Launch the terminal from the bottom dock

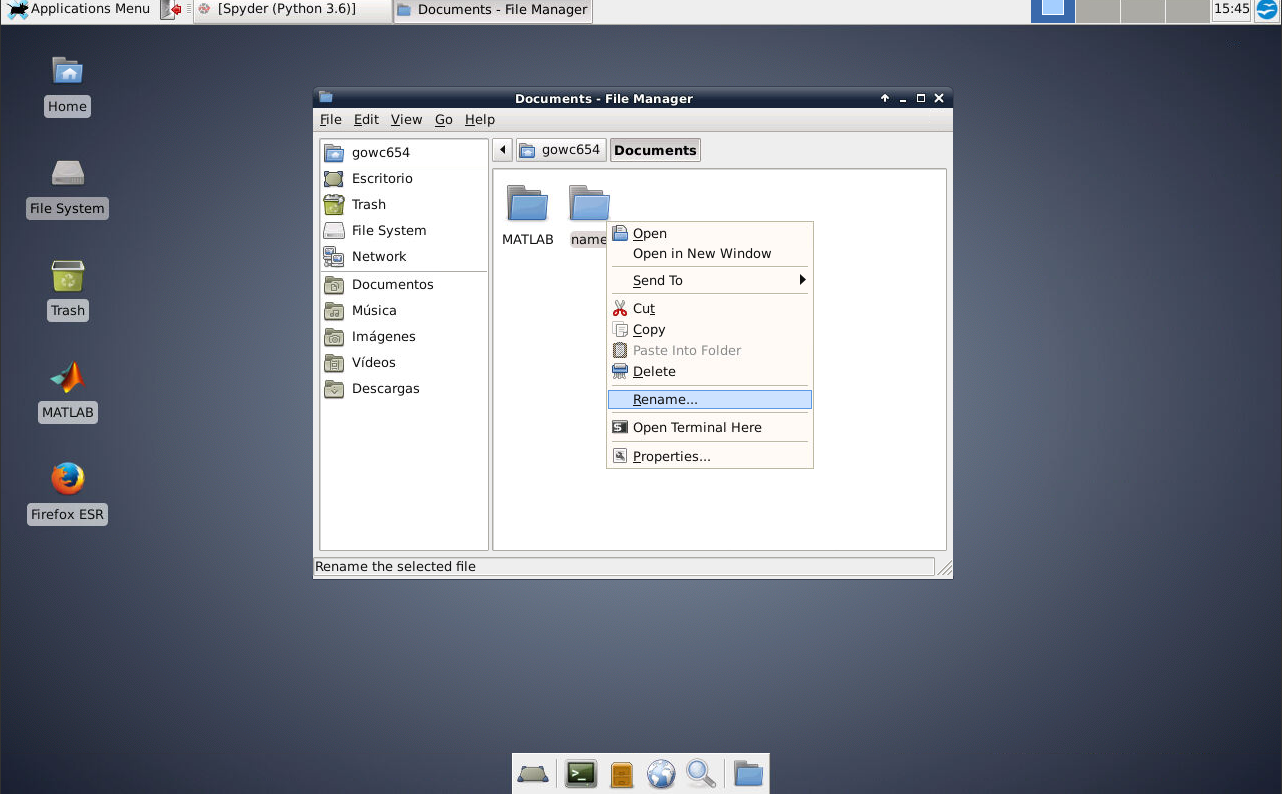tap(581, 774)
